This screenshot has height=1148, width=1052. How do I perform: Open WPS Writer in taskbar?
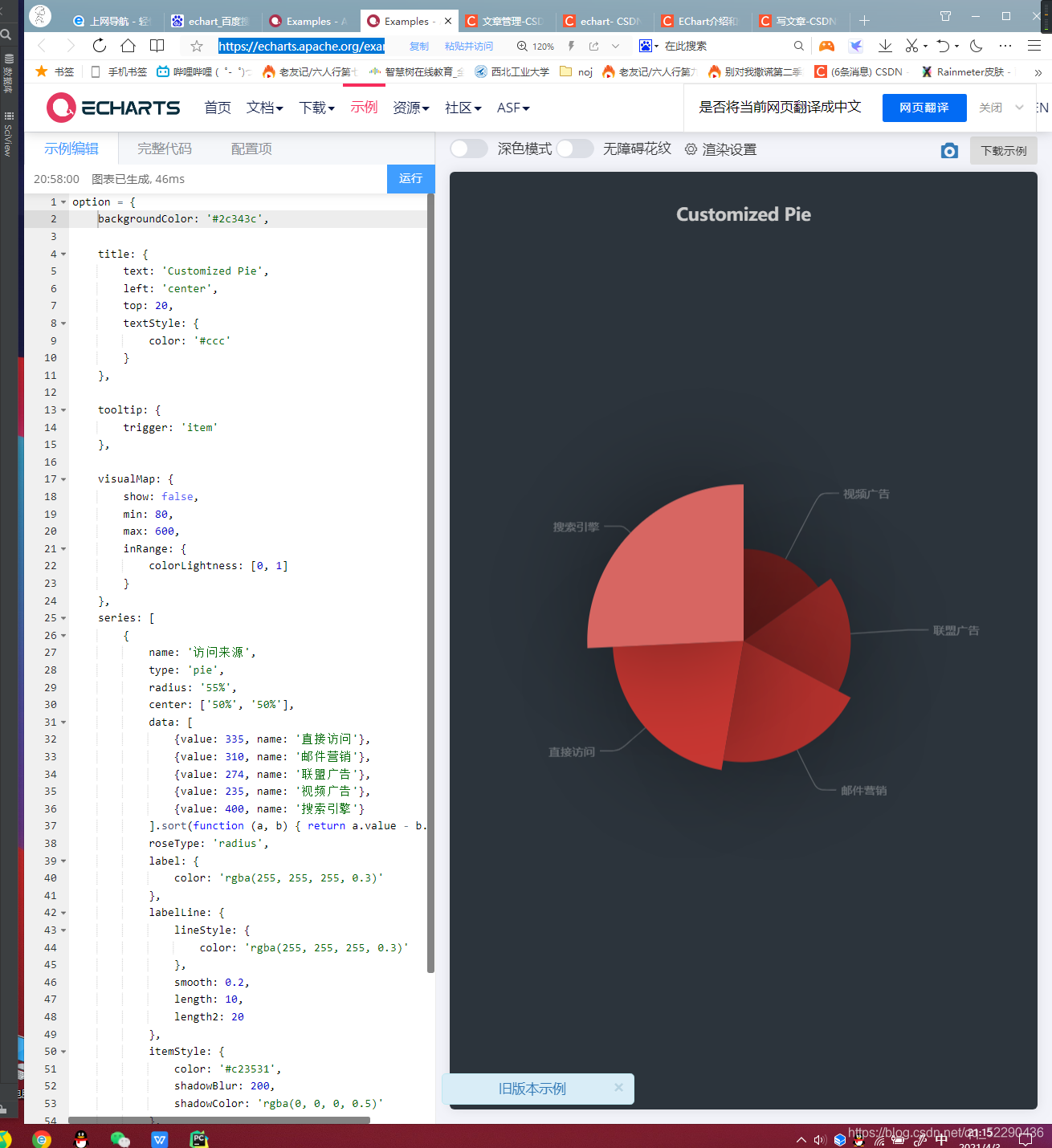[x=160, y=1138]
